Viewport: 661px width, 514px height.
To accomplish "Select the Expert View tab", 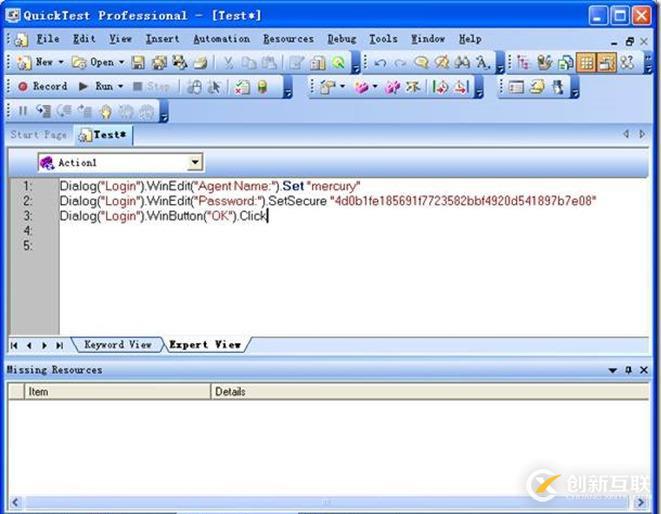I will (x=205, y=344).
